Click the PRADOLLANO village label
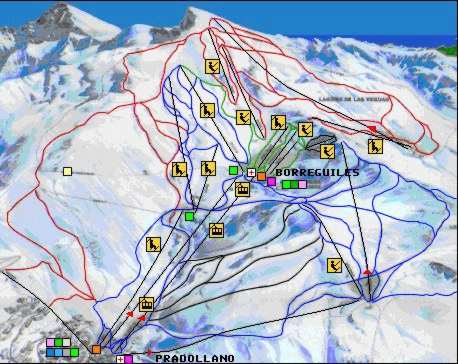 click(x=195, y=358)
